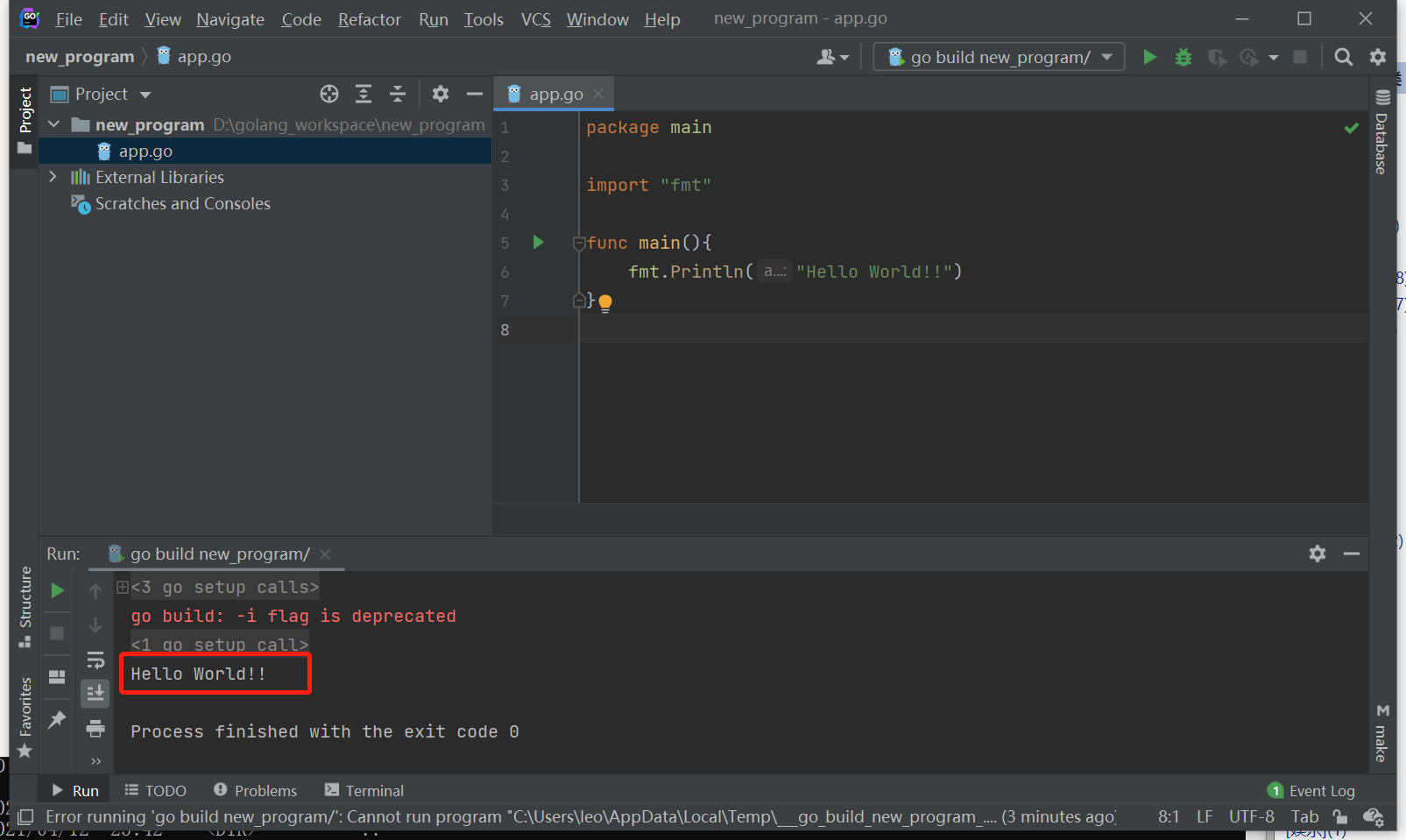The width and height of the screenshot is (1406, 840).
Task: Click the down-the-stack-trace arrow in Run panel
Action: 95,625
